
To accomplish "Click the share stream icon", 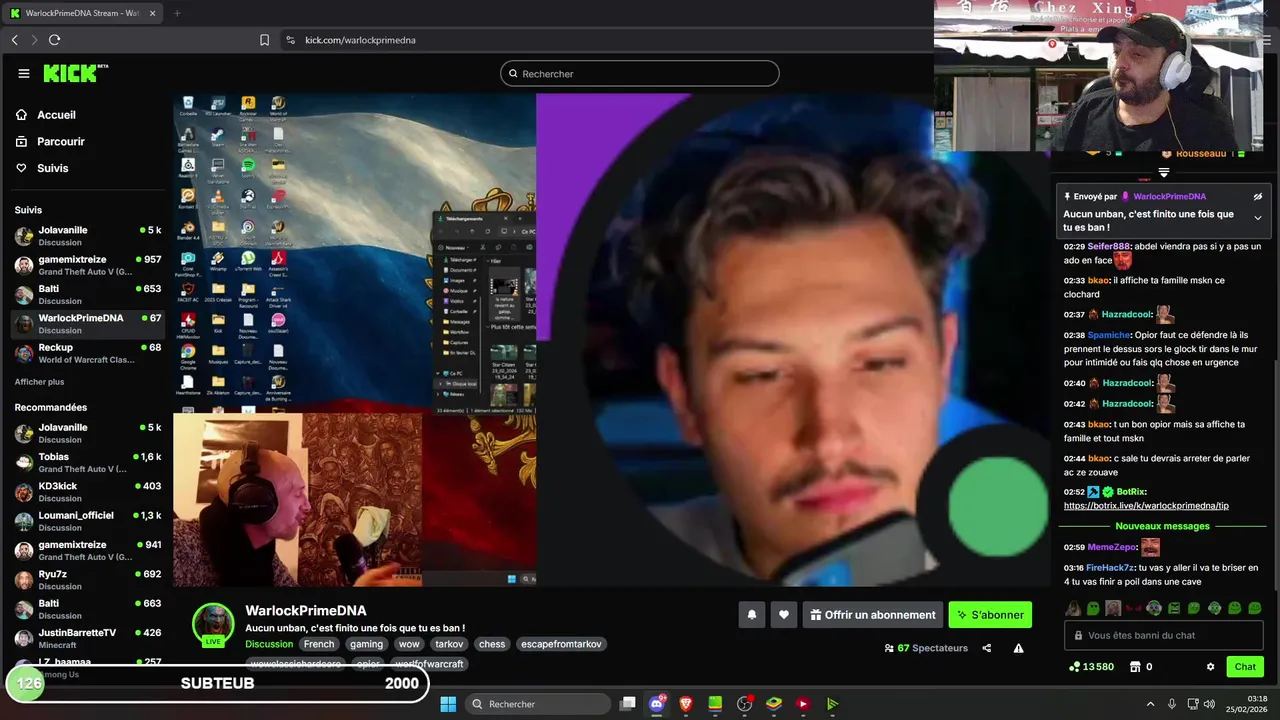I will (x=987, y=648).
